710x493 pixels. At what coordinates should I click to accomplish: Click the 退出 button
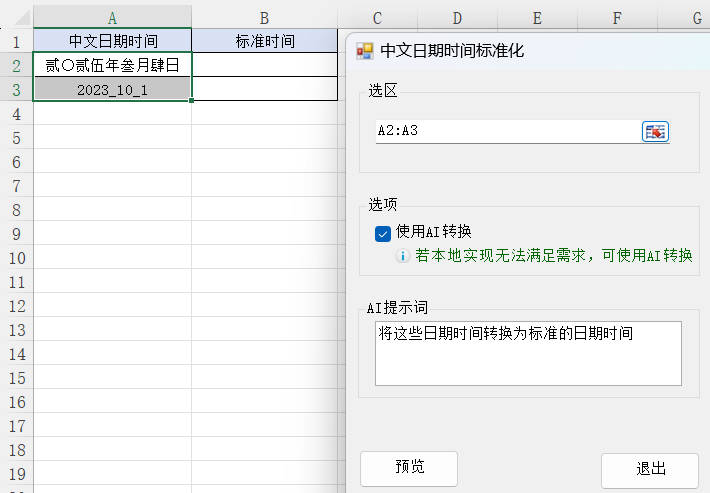click(x=650, y=469)
